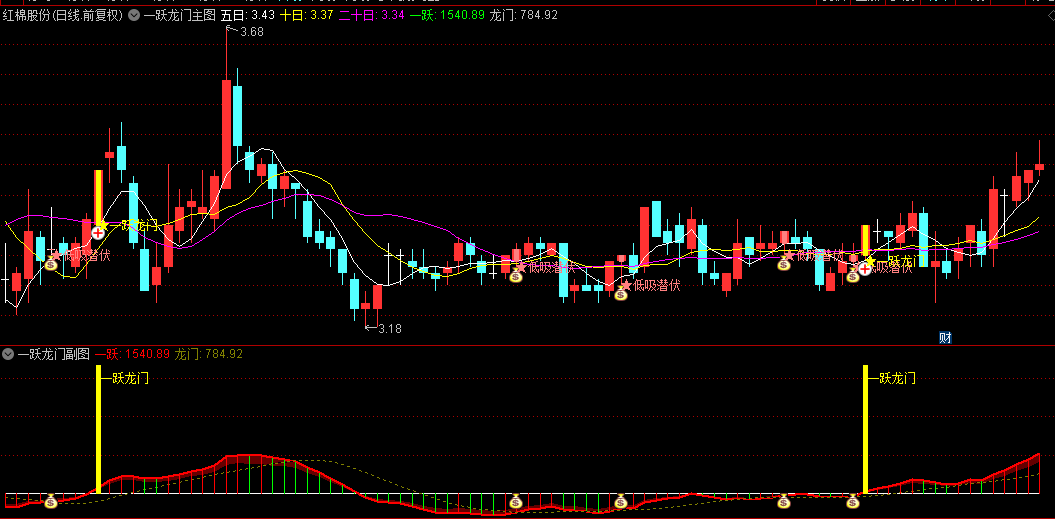The height and width of the screenshot is (519, 1055).
Task: Click the yellow-highlighted candle on the right of main chart
Action: coord(866,242)
